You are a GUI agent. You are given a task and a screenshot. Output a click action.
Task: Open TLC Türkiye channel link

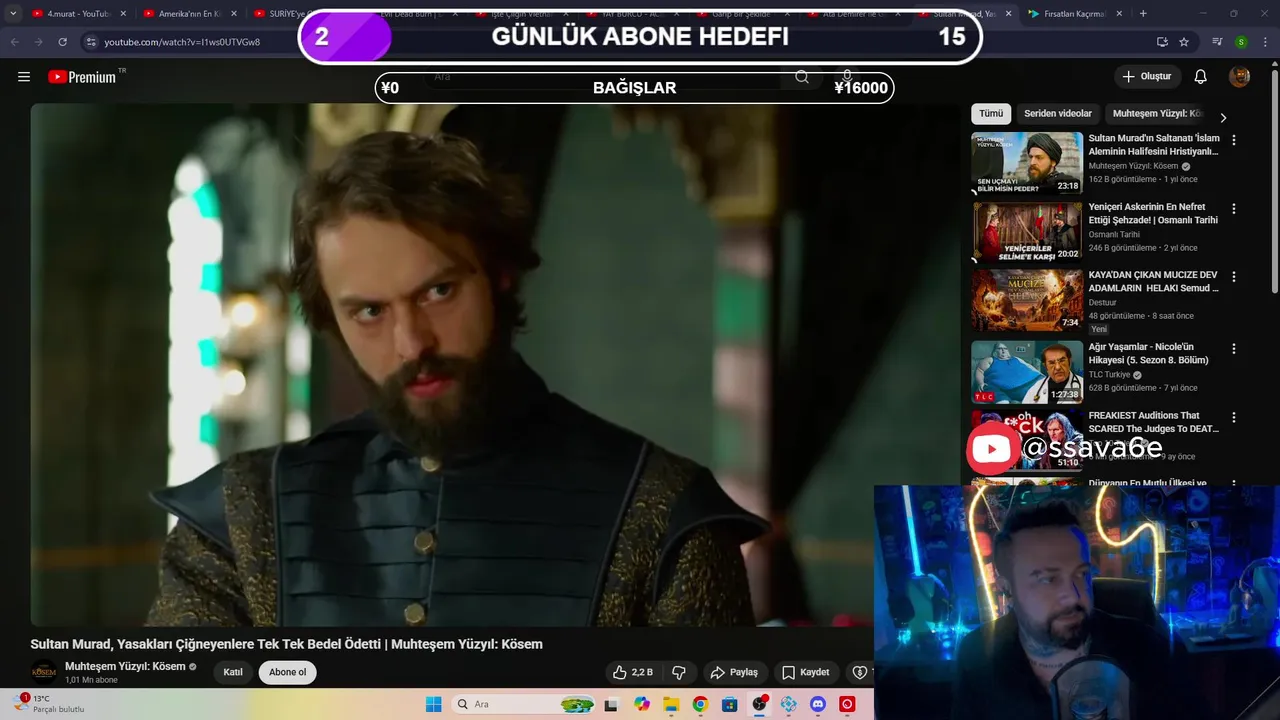[x=1109, y=375]
